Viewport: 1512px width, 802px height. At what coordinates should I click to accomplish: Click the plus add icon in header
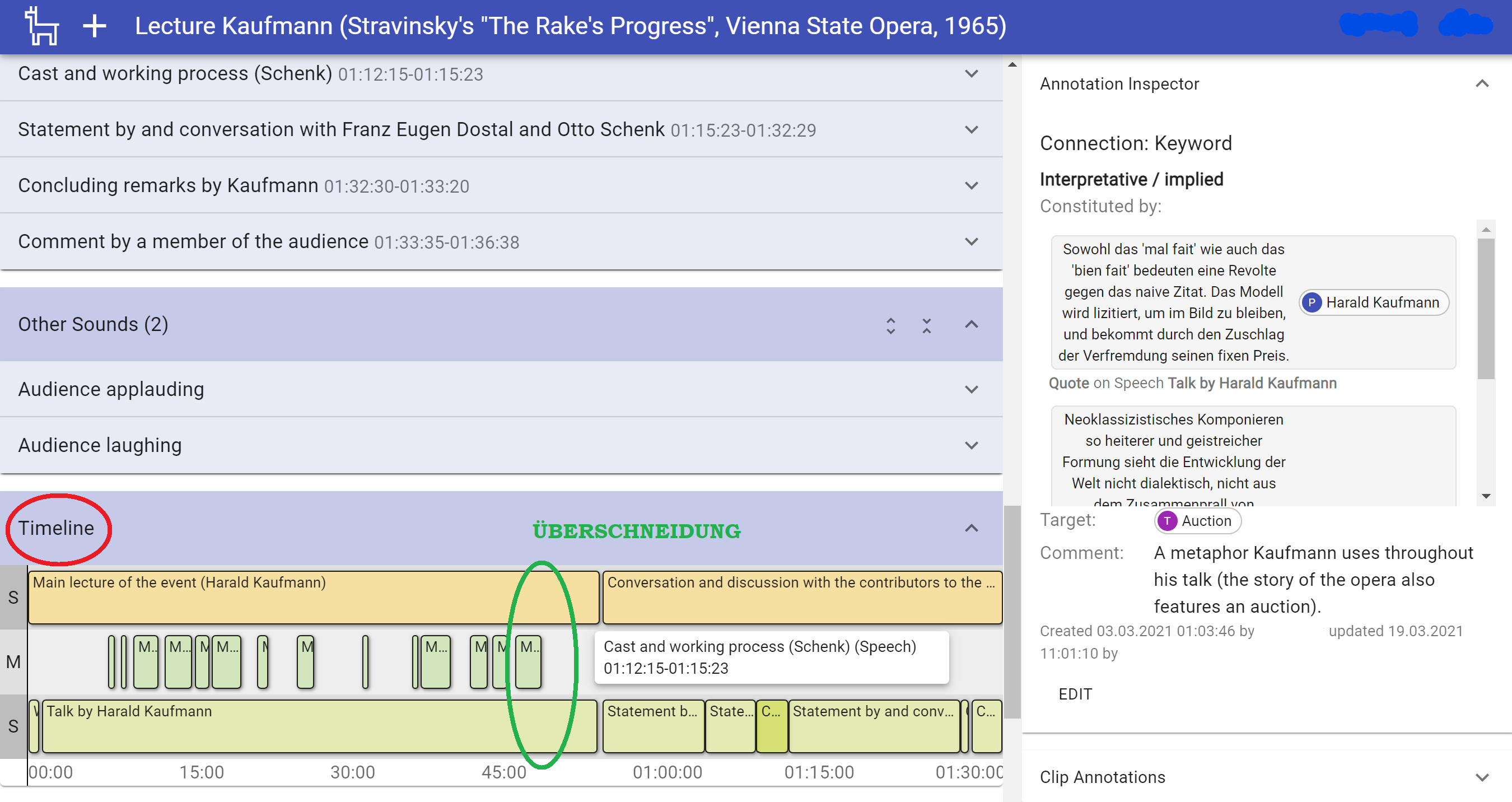tap(94, 26)
